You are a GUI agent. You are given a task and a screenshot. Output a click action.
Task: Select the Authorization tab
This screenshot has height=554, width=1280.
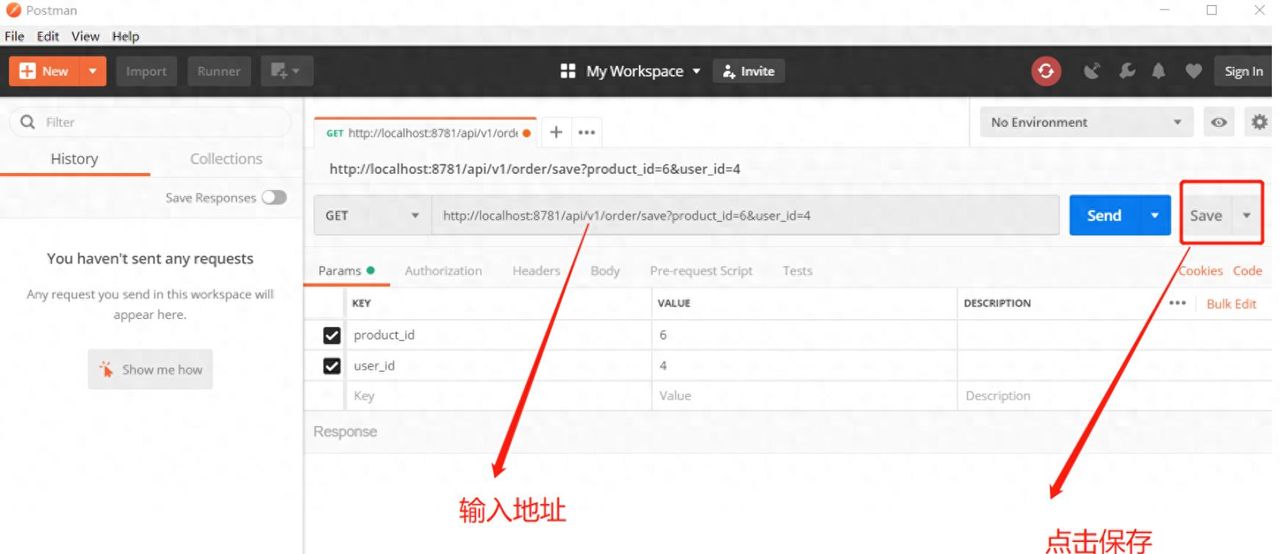pos(443,271)
